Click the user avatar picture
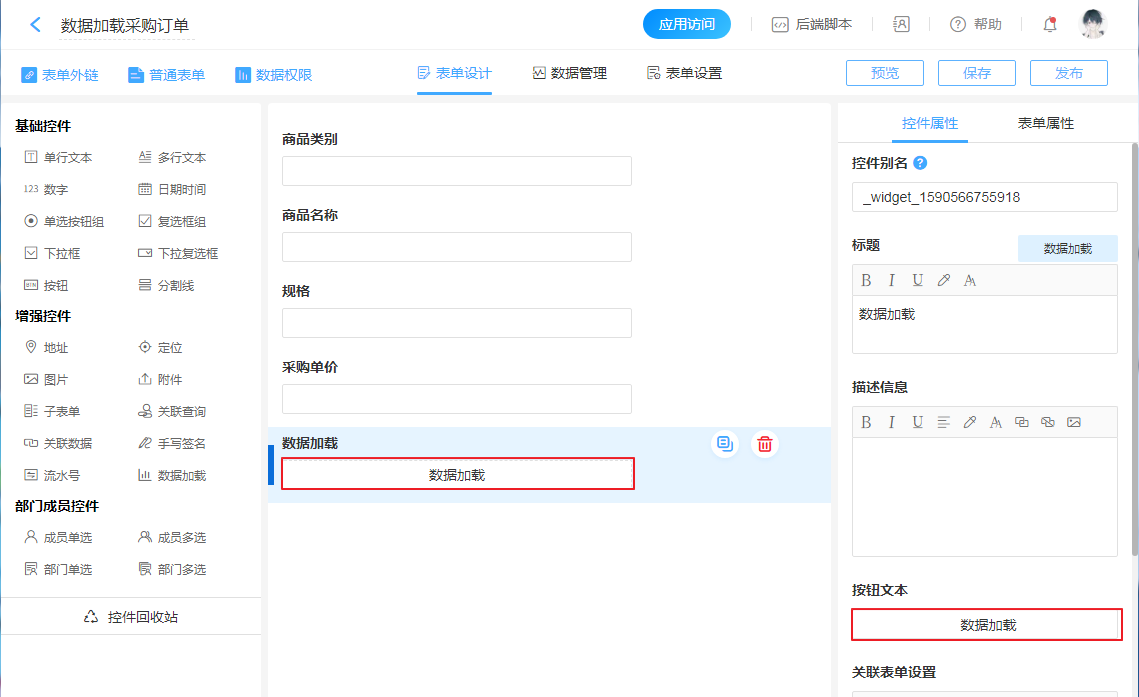Screen dimensions: 1139x697 pyautogui.click(x=1093, y=24)
